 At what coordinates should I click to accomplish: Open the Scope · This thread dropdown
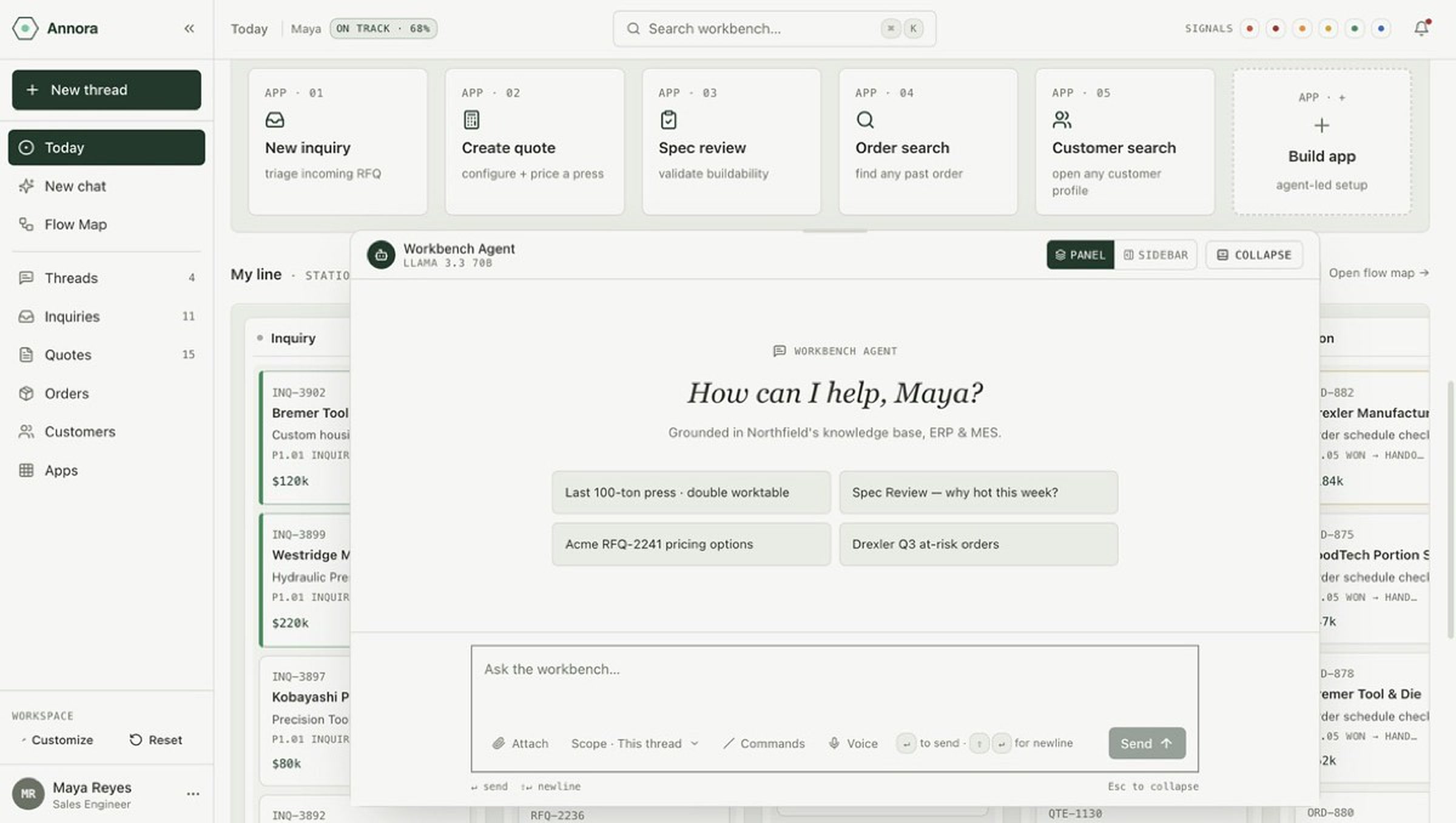[x=635, y=743]
